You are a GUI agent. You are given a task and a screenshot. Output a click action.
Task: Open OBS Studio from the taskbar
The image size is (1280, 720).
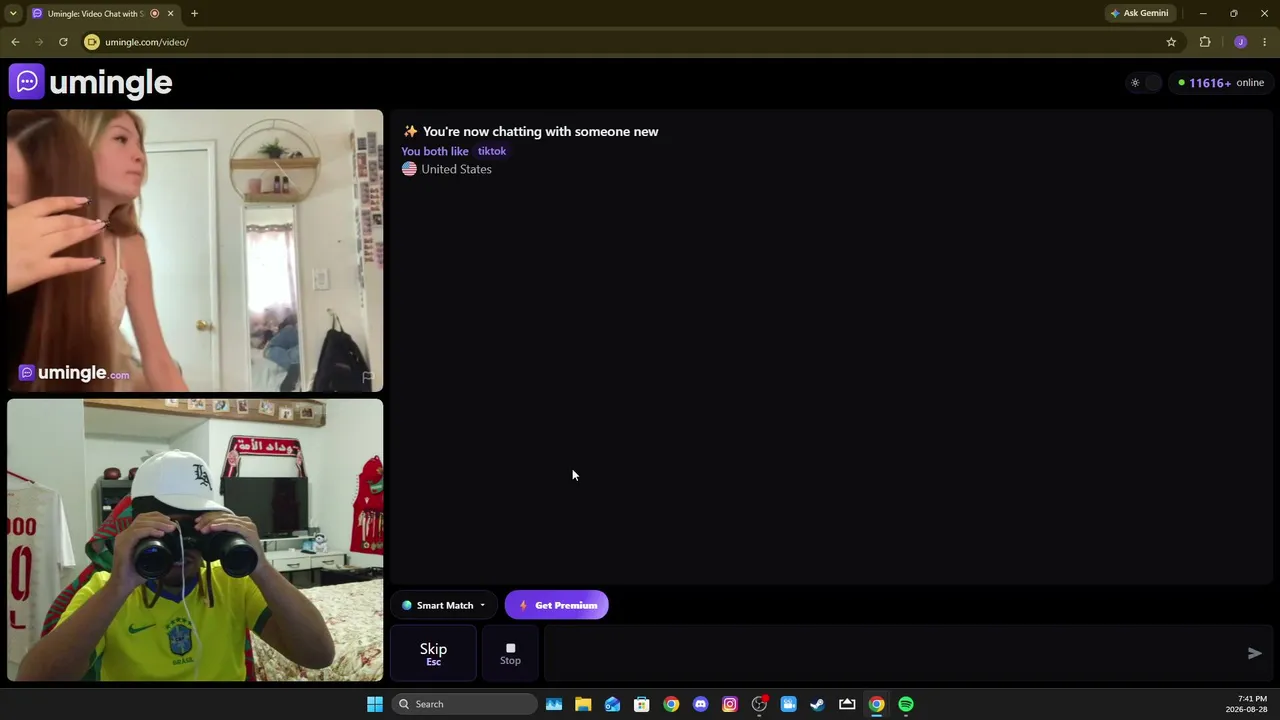[759, 704]
